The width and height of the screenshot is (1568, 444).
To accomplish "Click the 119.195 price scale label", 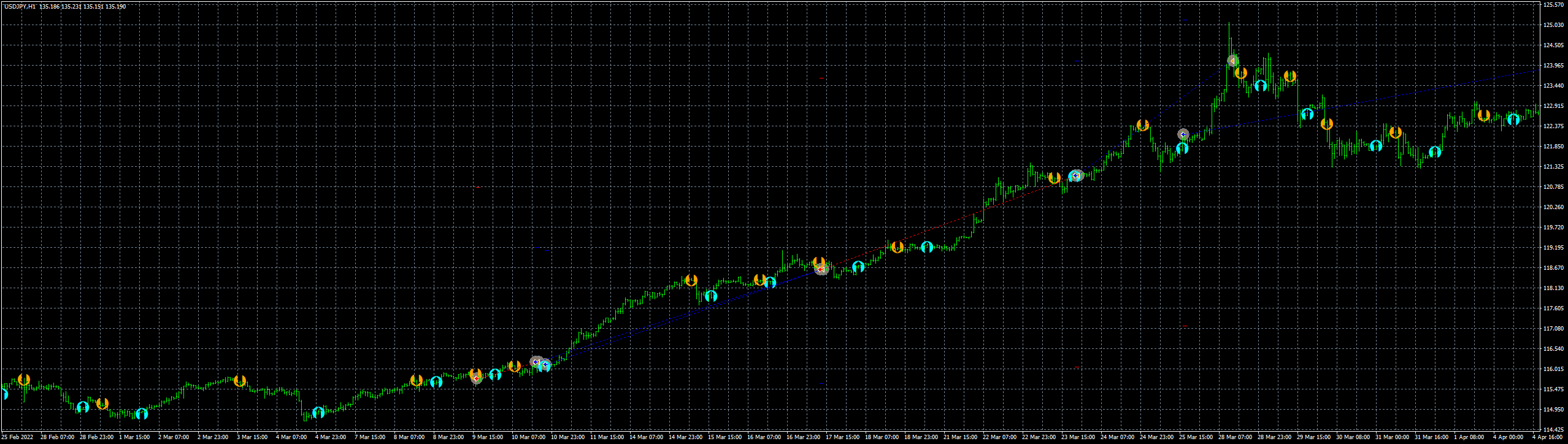I will (x=1553, y=247).
